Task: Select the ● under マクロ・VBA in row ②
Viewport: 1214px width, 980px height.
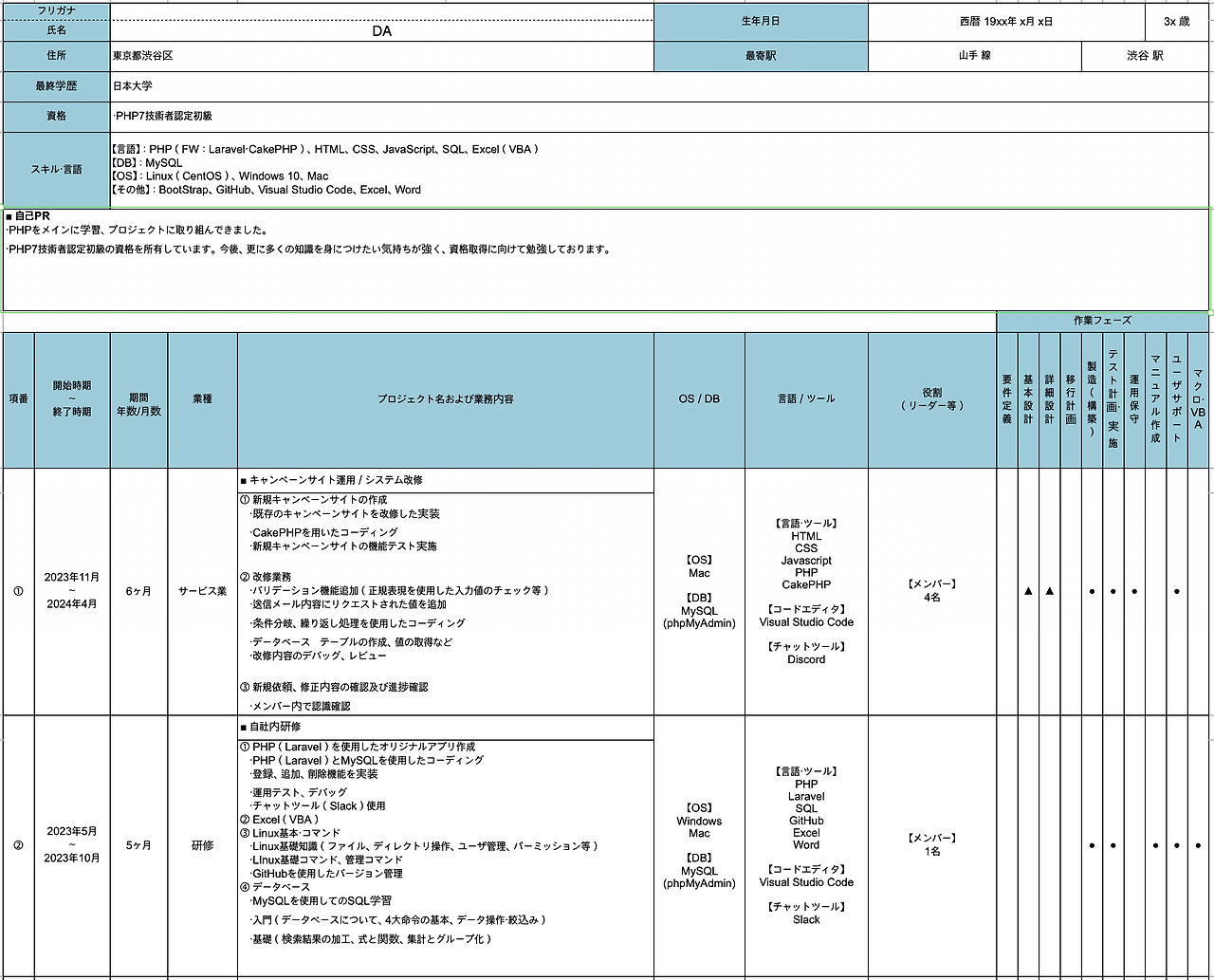Action: [1197, 845]
